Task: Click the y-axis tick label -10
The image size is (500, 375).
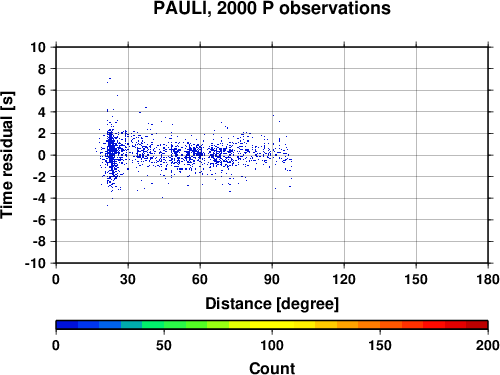Action: tap(35, 263)
